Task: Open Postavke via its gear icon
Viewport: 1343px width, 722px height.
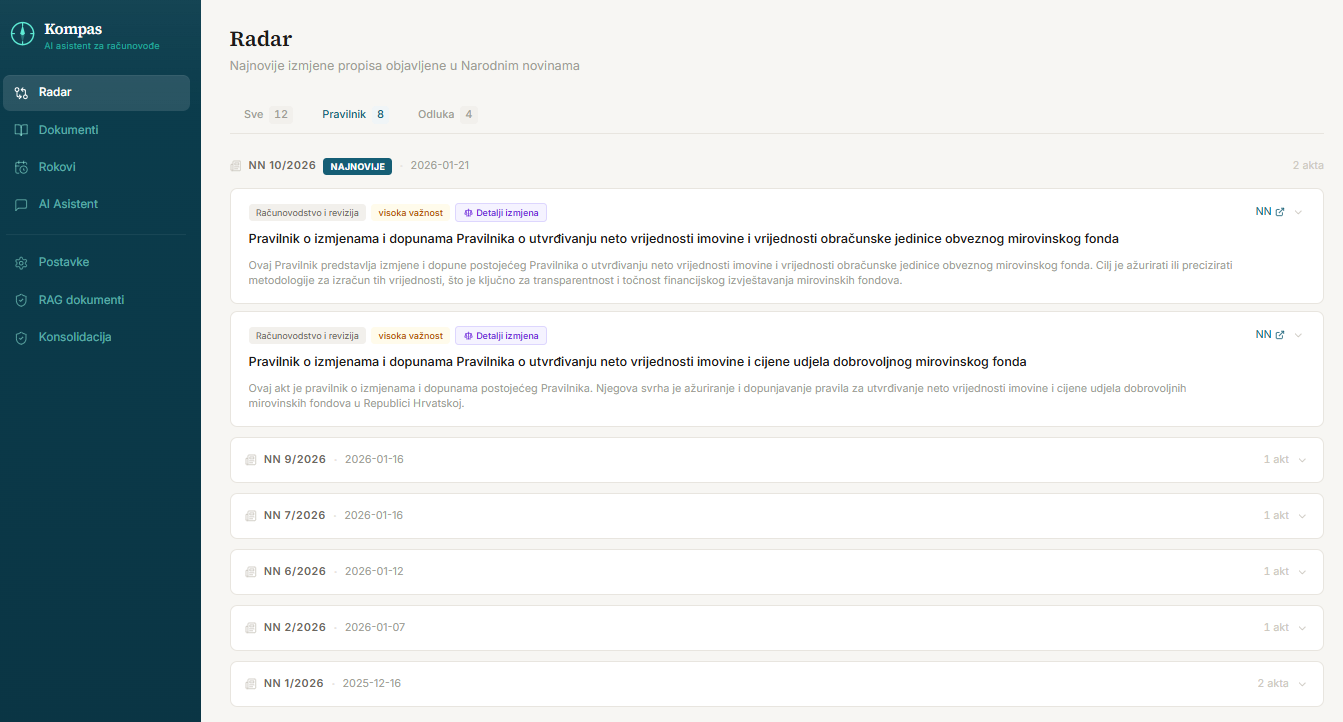Action: tap(21, 262)
